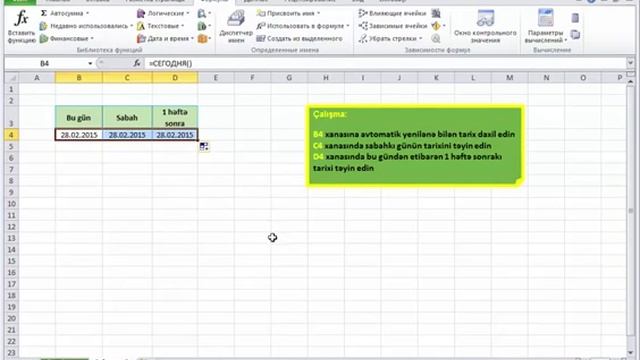
Task: Open the Lookup and Reference functions icon menu
Action: pyautogui.click(x=204, y=13)
